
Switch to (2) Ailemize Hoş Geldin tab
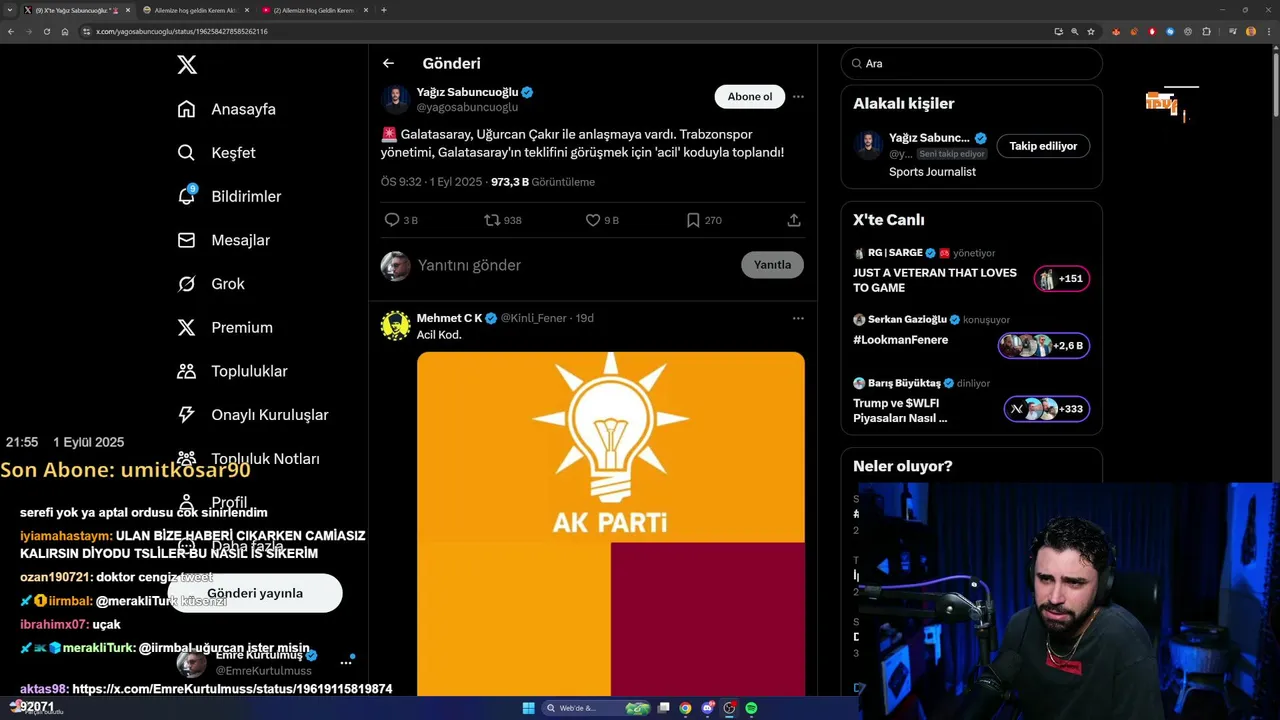315,10
